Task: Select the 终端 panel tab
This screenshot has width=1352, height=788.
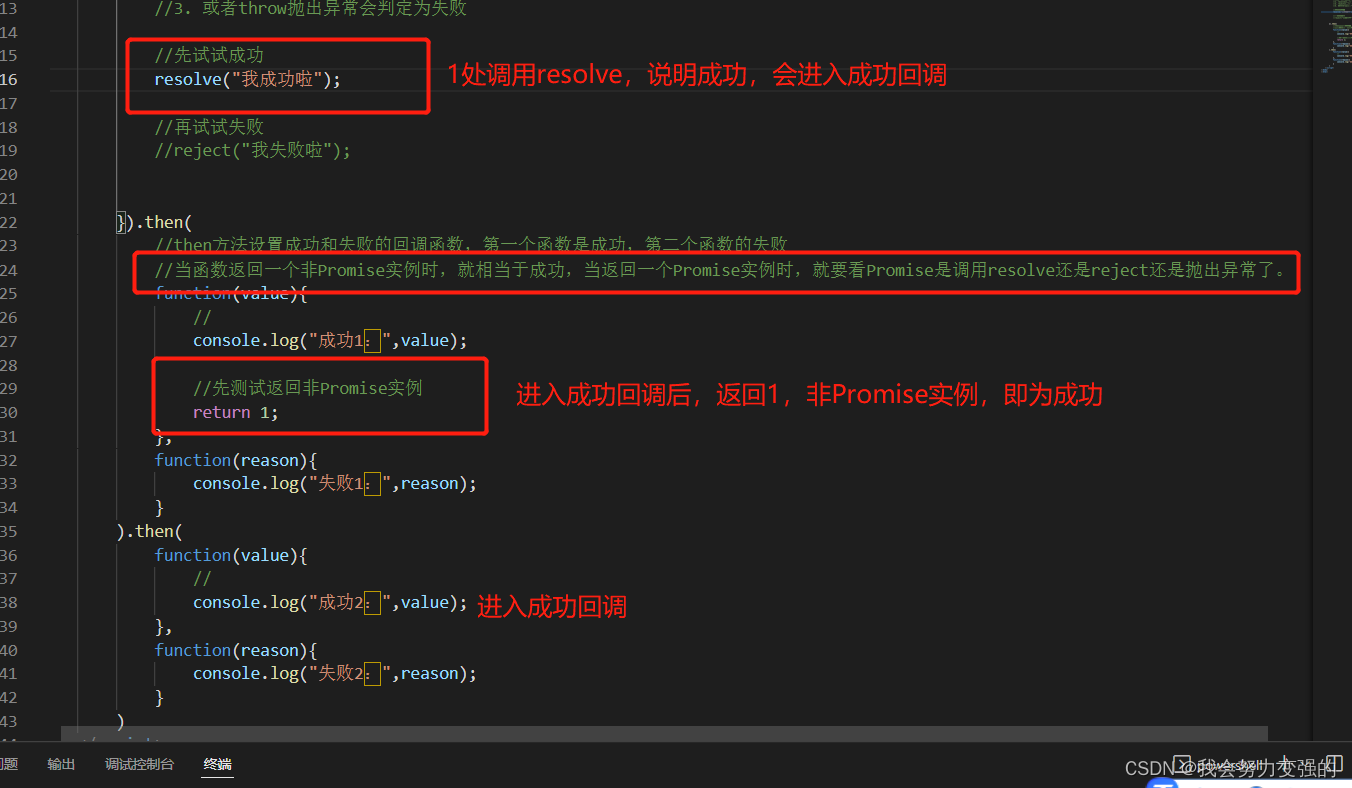Action: 217,764
